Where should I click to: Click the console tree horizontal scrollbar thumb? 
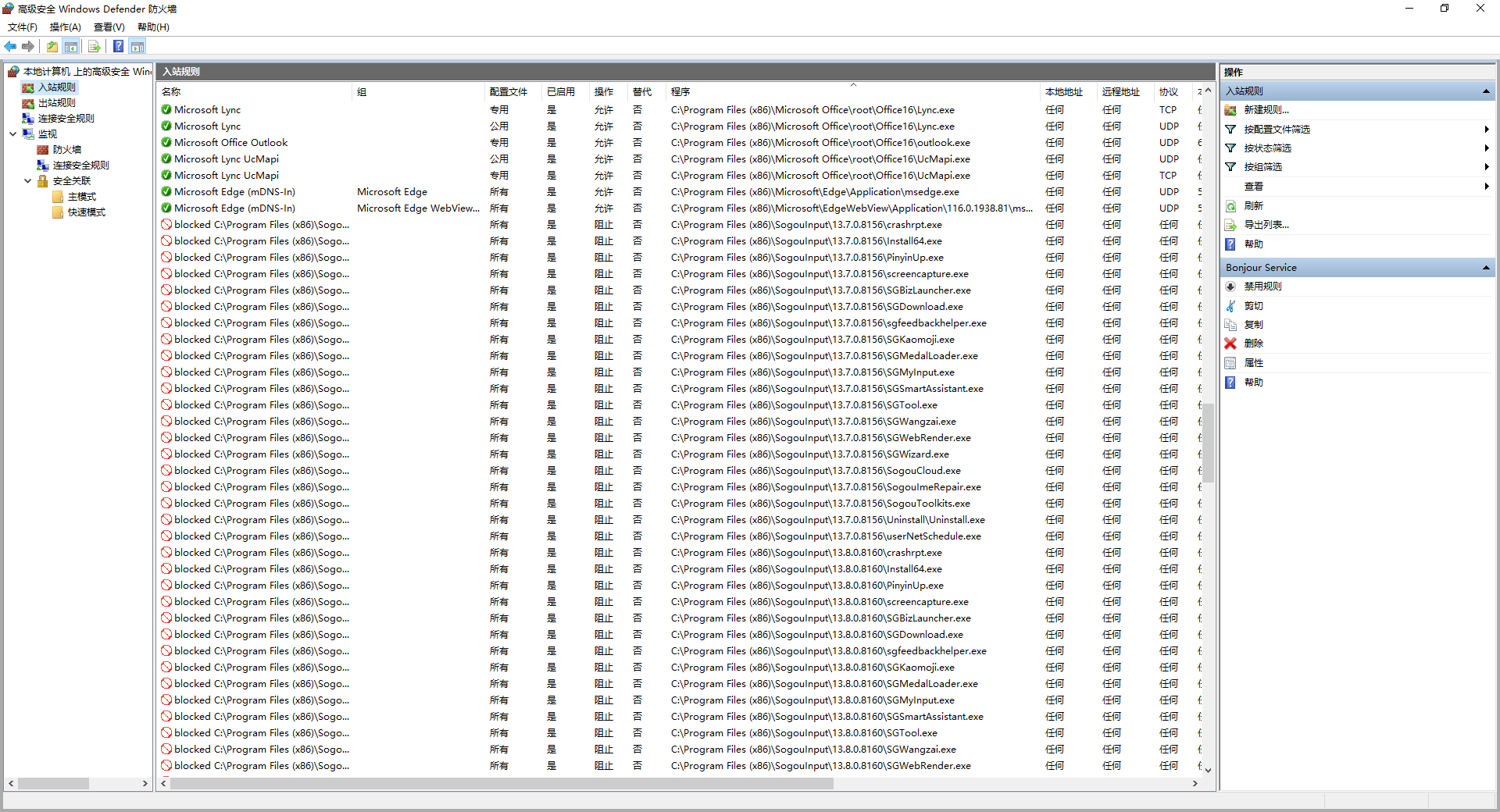pos(53,783)
